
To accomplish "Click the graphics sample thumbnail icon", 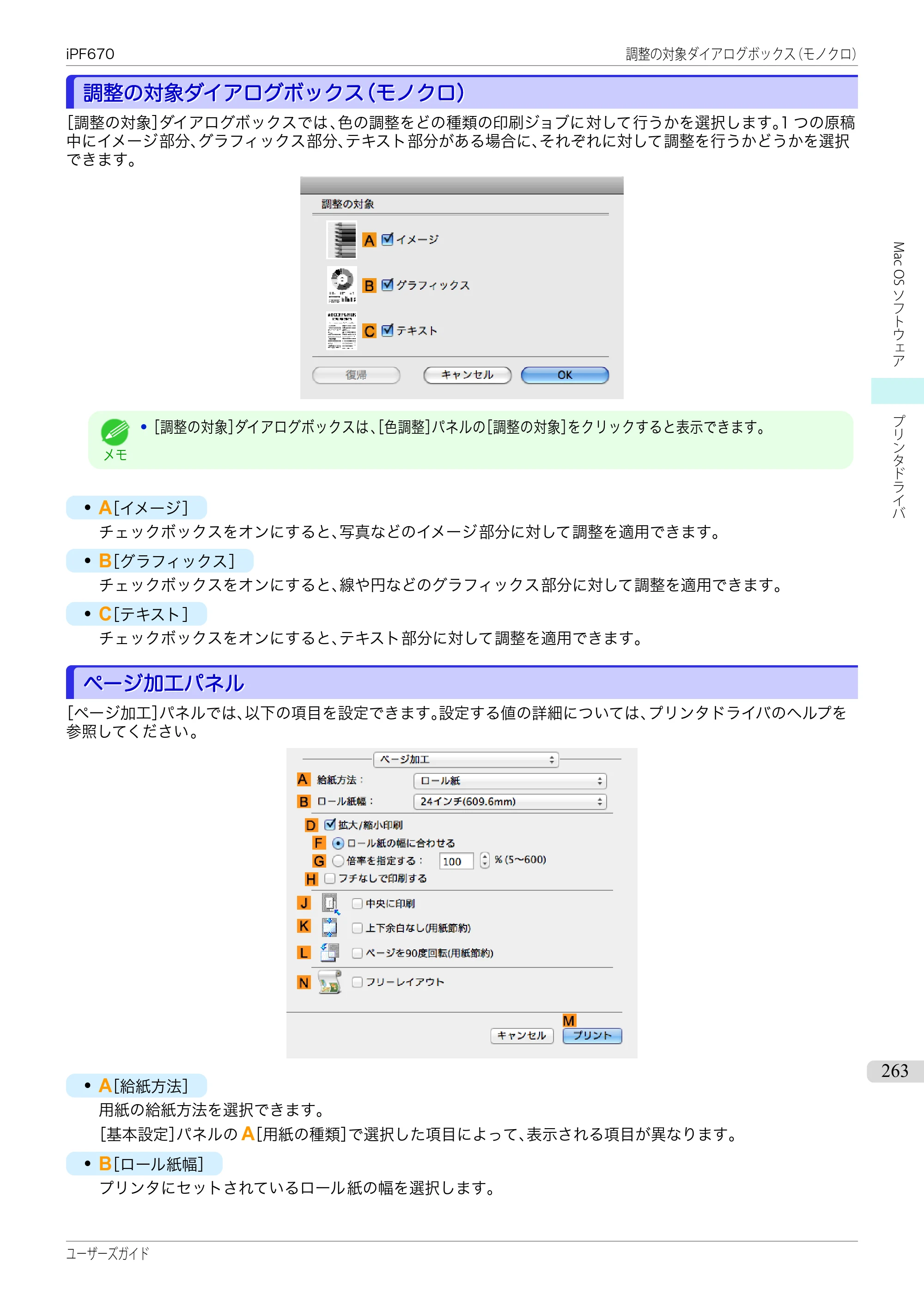I will pos(341,285).
